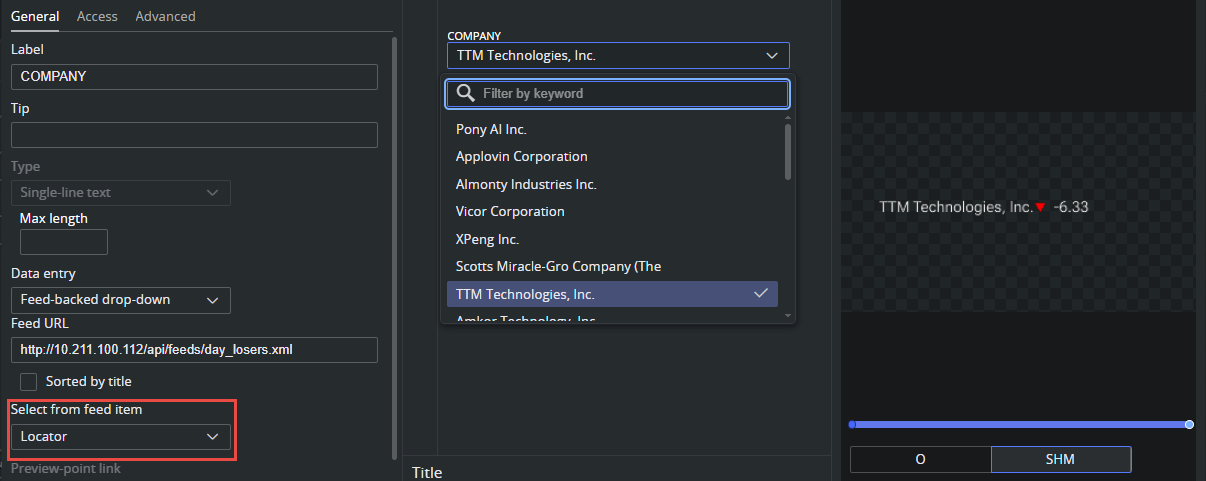Click the Feed URL text field
The width and height of the screenshot is (1206, 481).
point(194,350)
